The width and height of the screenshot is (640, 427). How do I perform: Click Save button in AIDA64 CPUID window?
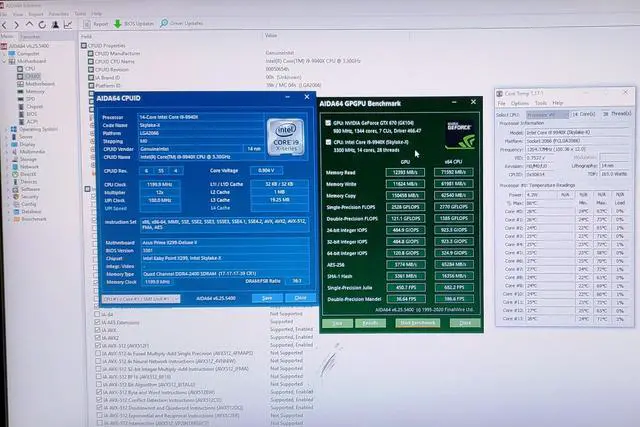[266, 297]
